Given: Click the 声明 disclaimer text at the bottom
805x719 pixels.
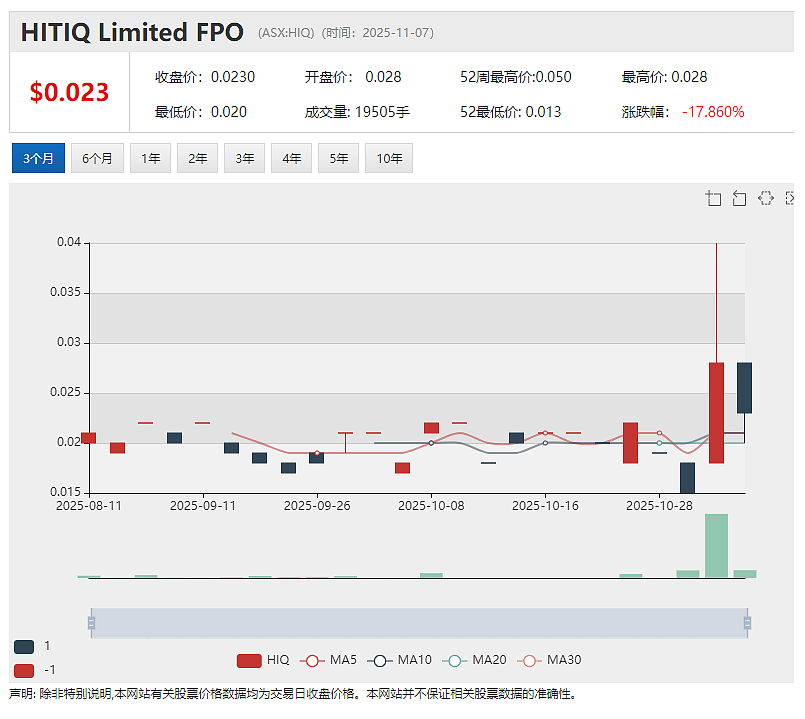Looking at the screenshot, I should pos(293,694).
